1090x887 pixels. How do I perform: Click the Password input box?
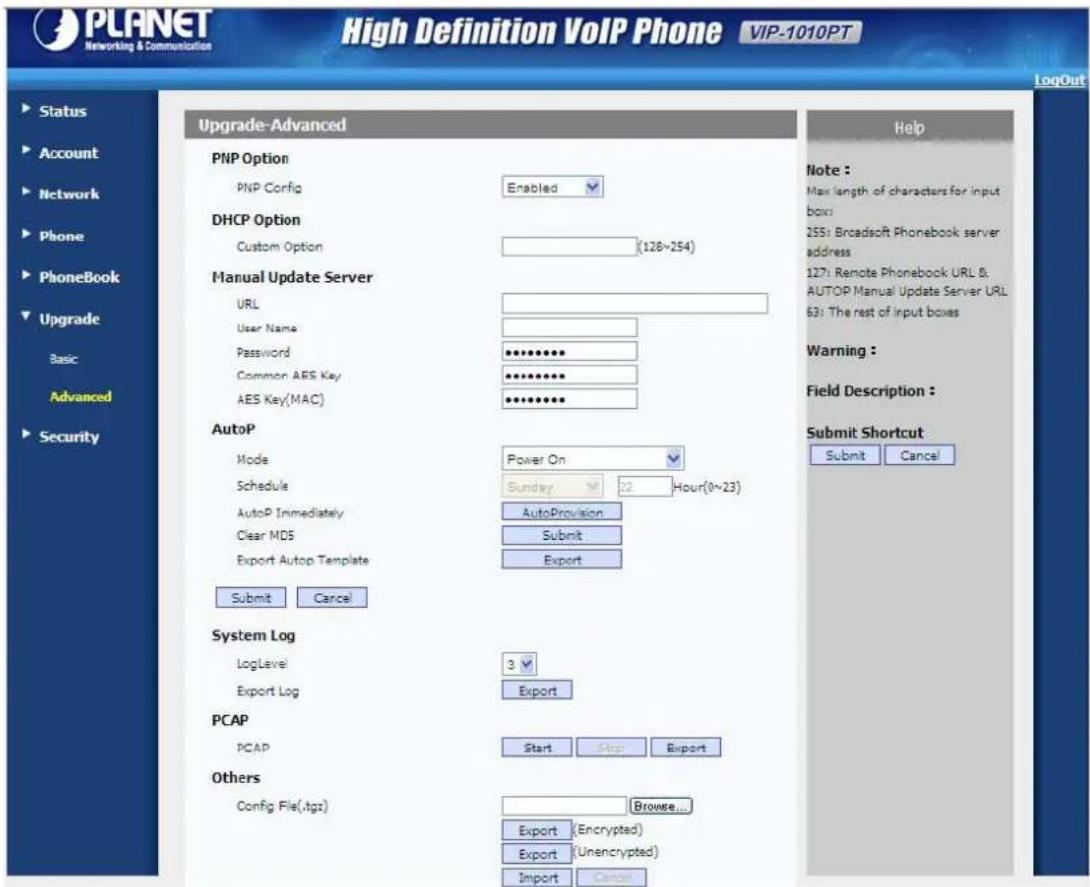pyautogui.click(x=569, y=352)
